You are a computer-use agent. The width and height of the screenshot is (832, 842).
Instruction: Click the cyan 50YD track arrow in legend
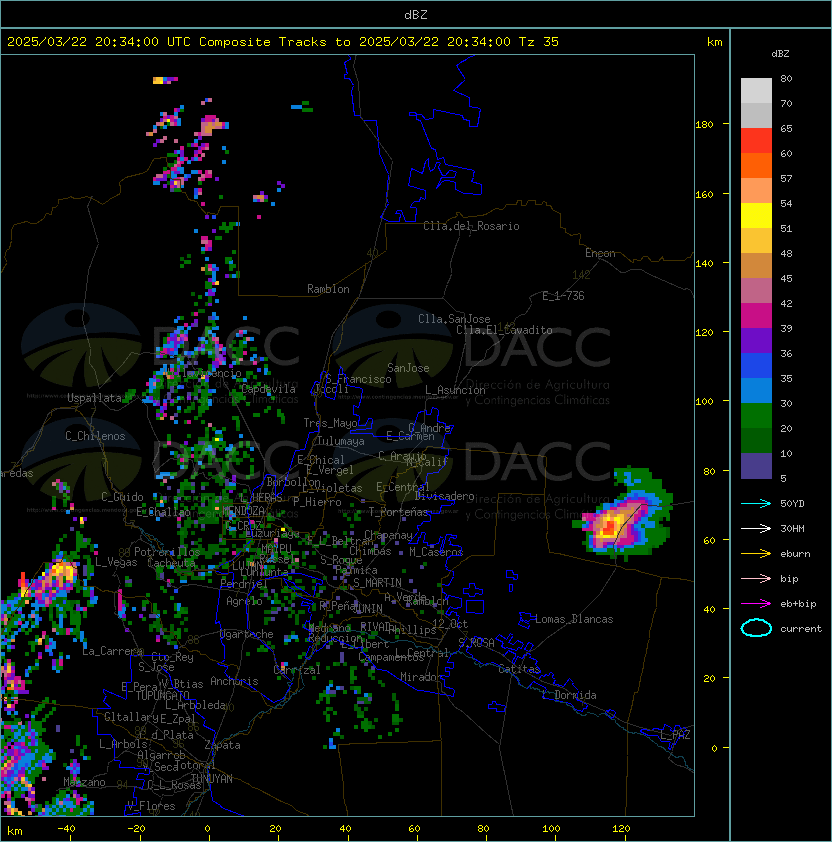(756, 504)
